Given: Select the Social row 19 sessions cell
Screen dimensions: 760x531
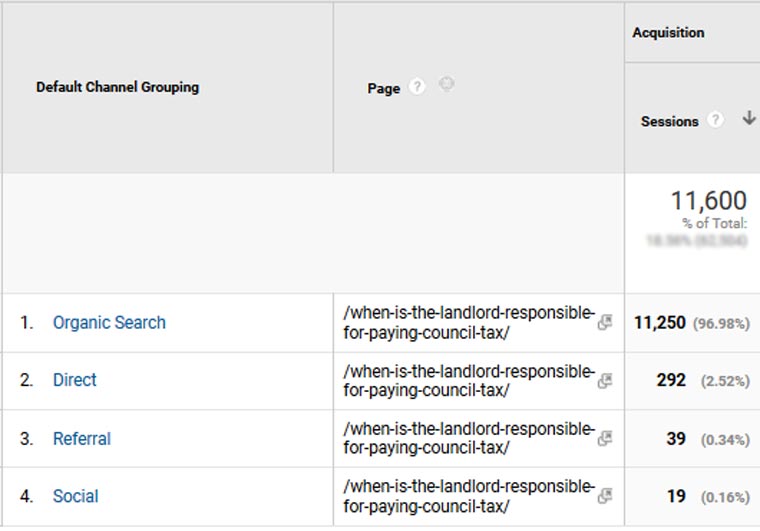Looking at the screenshot, I should (676, 496).
